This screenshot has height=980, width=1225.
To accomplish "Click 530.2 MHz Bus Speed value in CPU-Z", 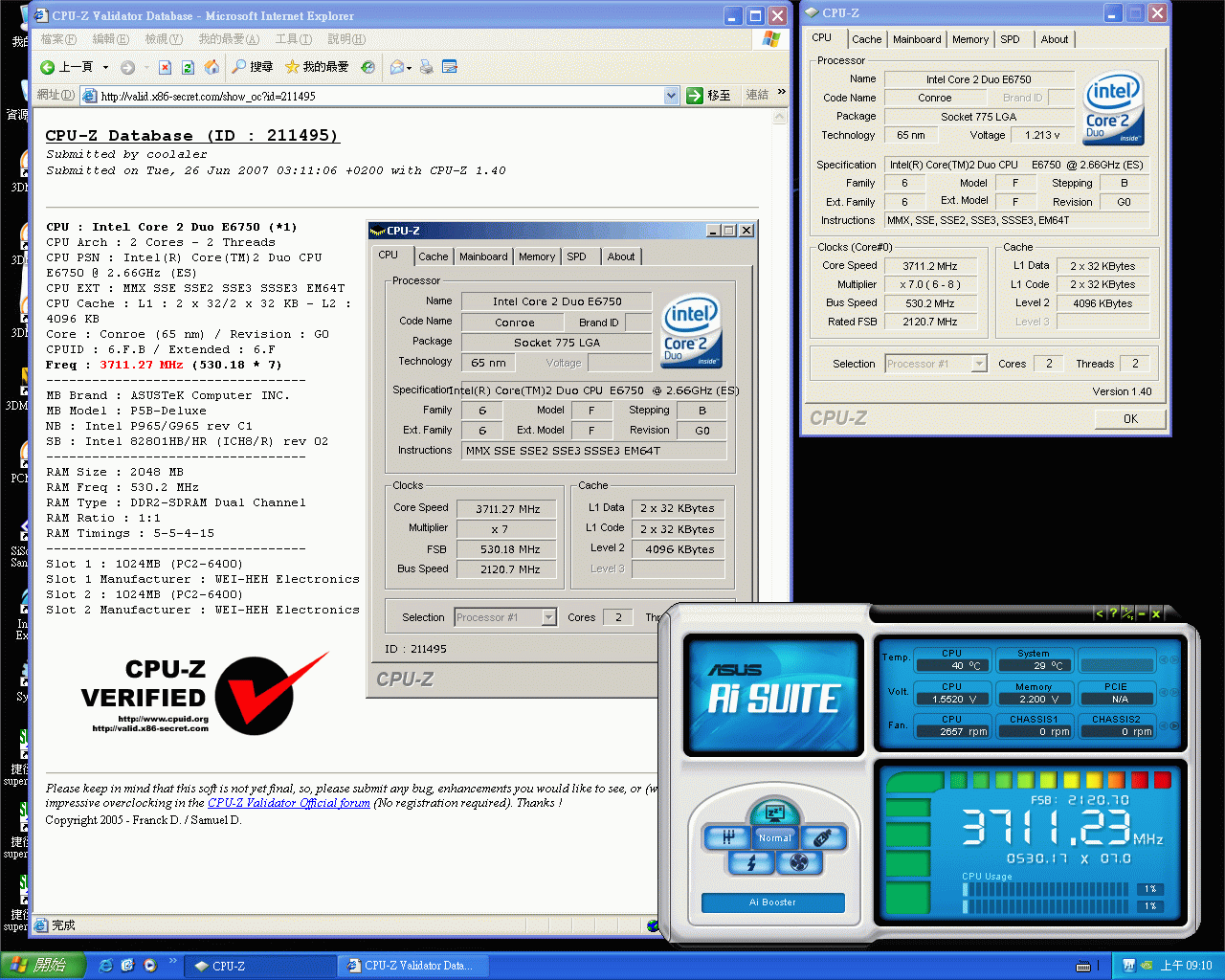I will tap(930, 303).
